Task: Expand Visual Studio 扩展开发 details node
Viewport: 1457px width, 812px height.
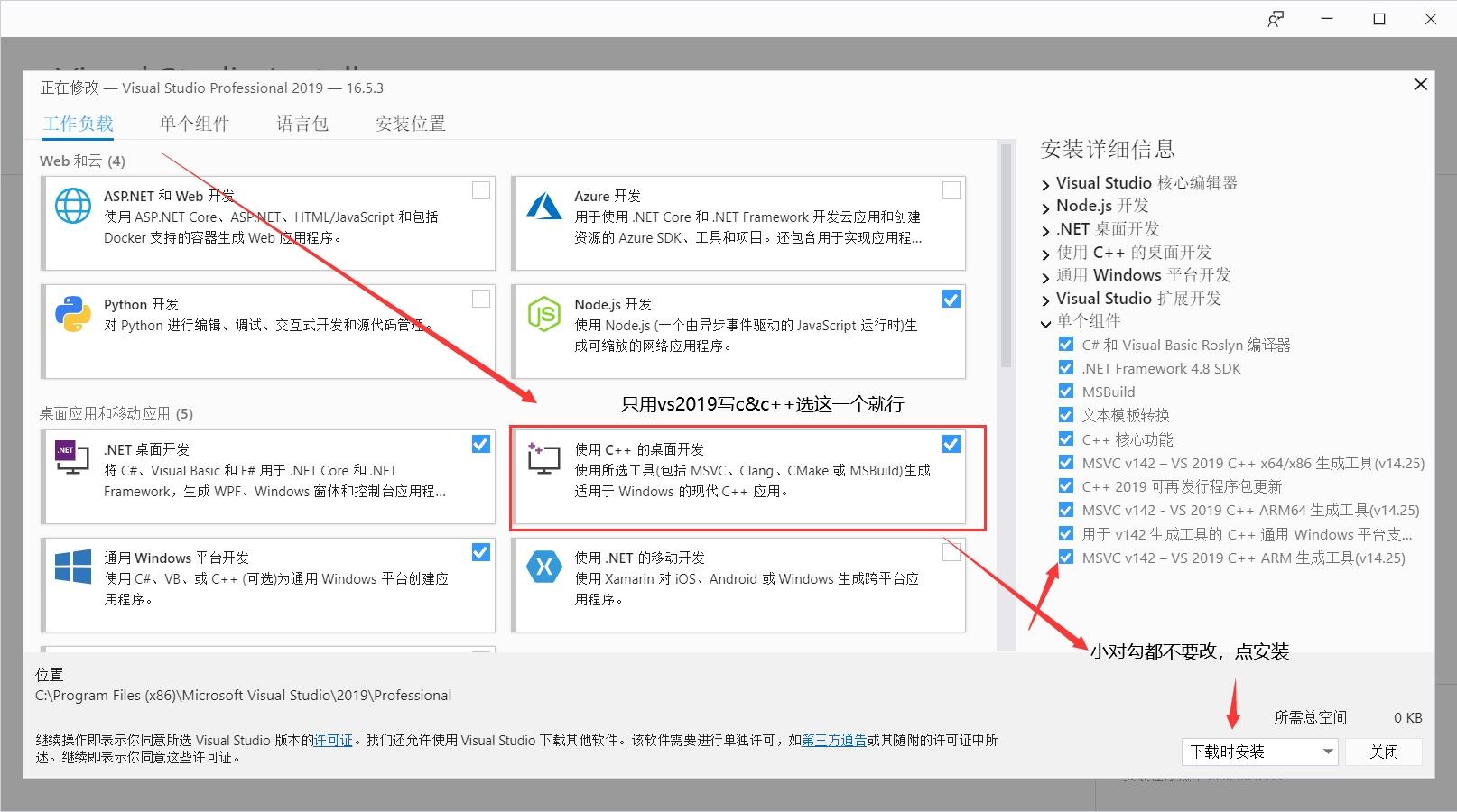Action: (x=1045, y=300)
